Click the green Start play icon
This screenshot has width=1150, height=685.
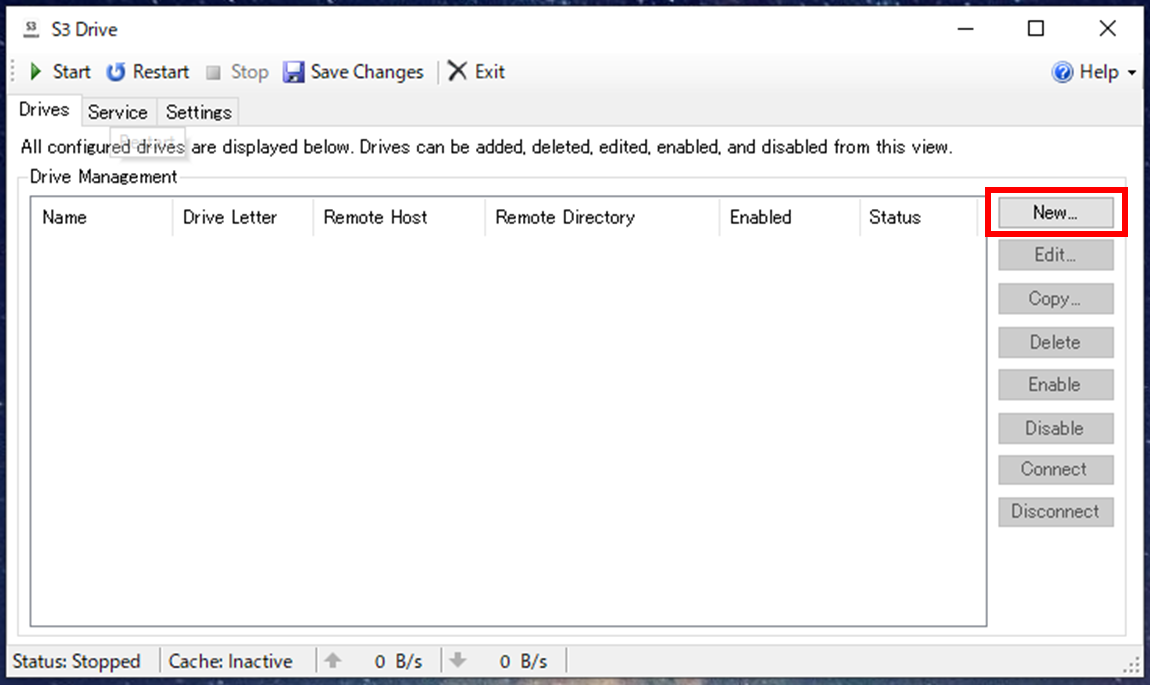(35, 72)
